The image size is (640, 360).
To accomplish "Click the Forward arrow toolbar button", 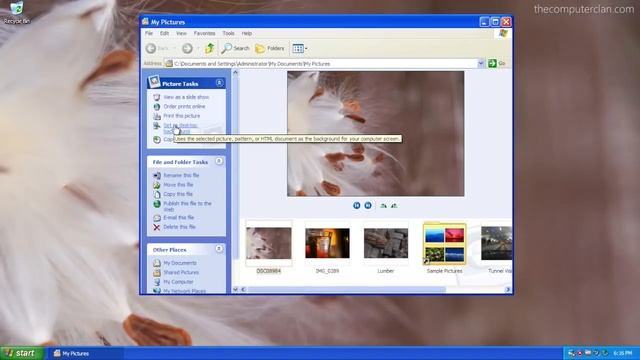I will click(x=187, y=48).
